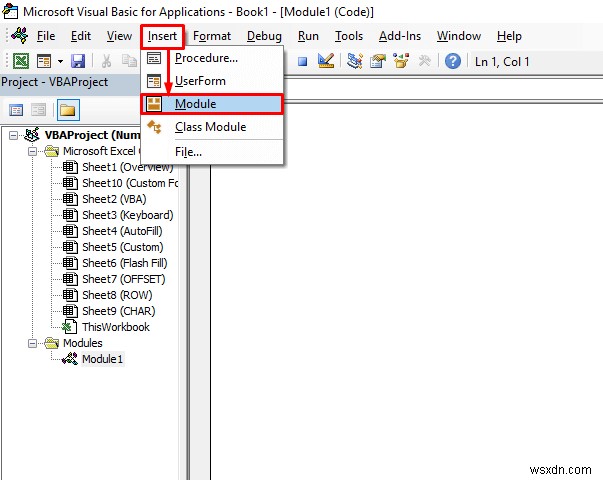Open the Run menu
Screen dimensions: 603x480
(x=308, y=36)
